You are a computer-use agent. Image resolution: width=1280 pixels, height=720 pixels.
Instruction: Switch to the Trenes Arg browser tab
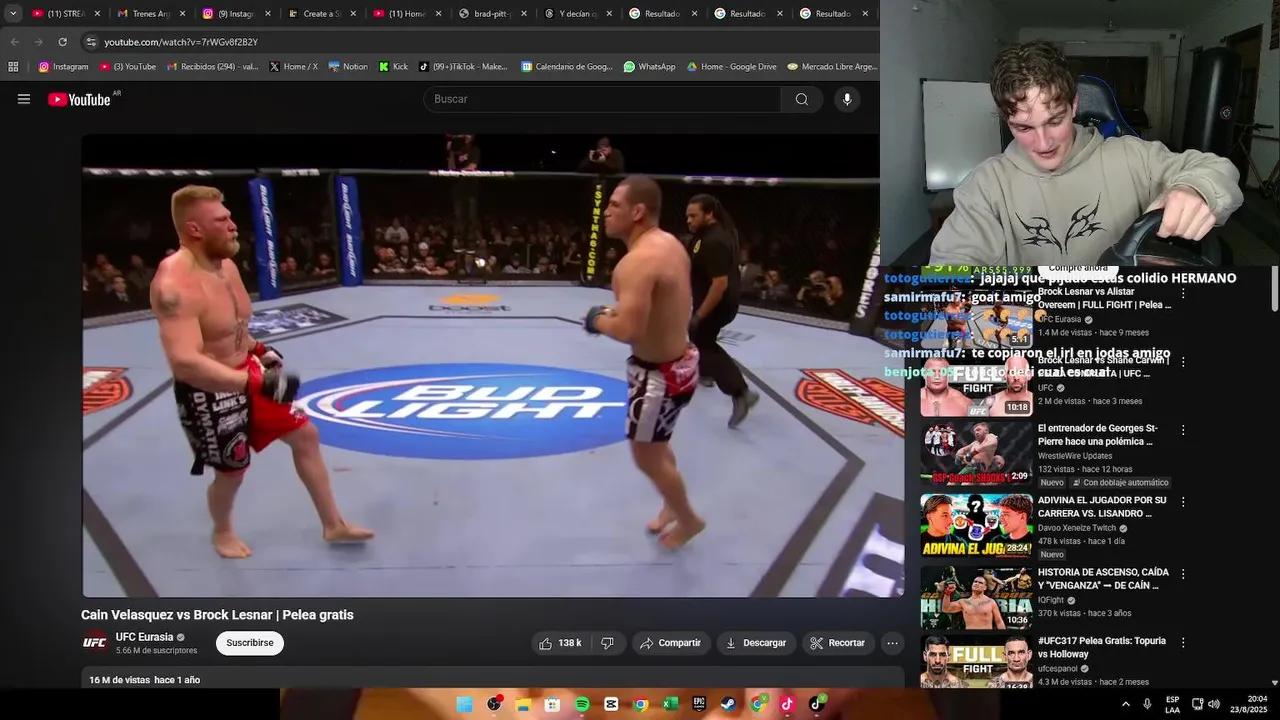pyautogui.click(x=152, y=14)
